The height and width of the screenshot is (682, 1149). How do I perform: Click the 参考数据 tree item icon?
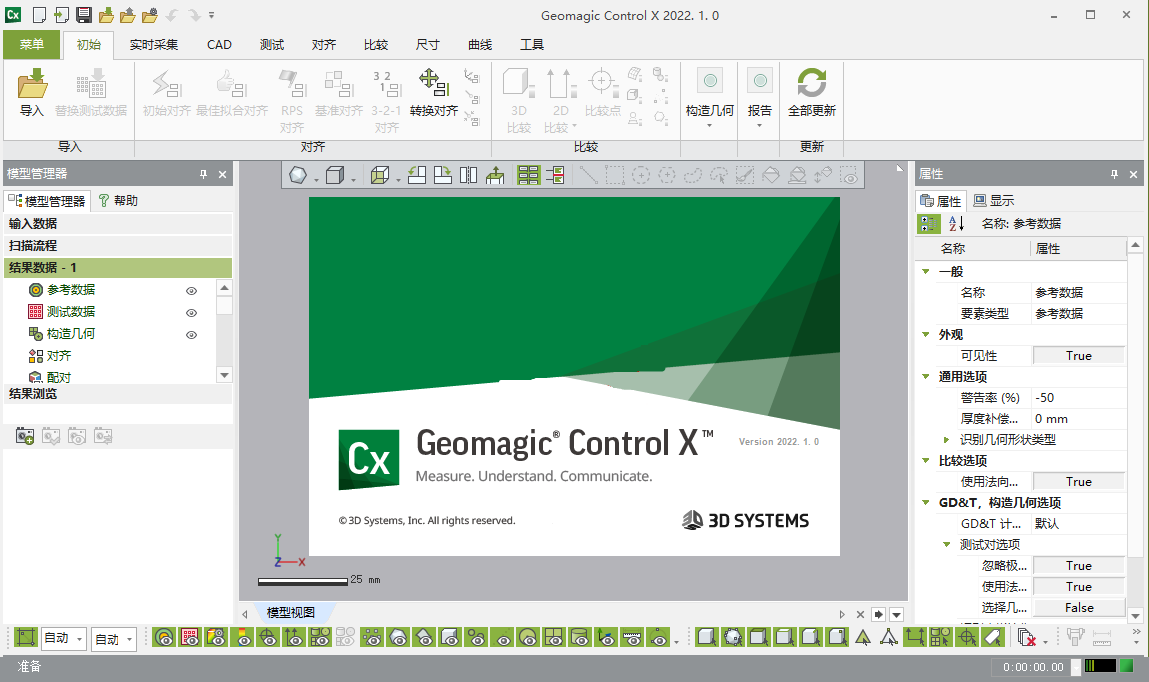point(36,290)
